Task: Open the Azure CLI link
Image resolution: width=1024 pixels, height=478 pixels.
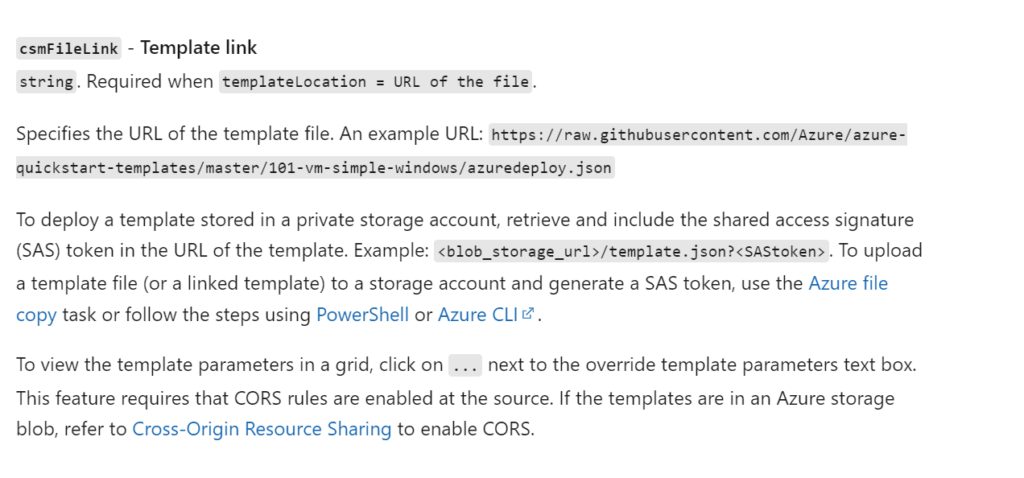Action: (x=479, y=315)
